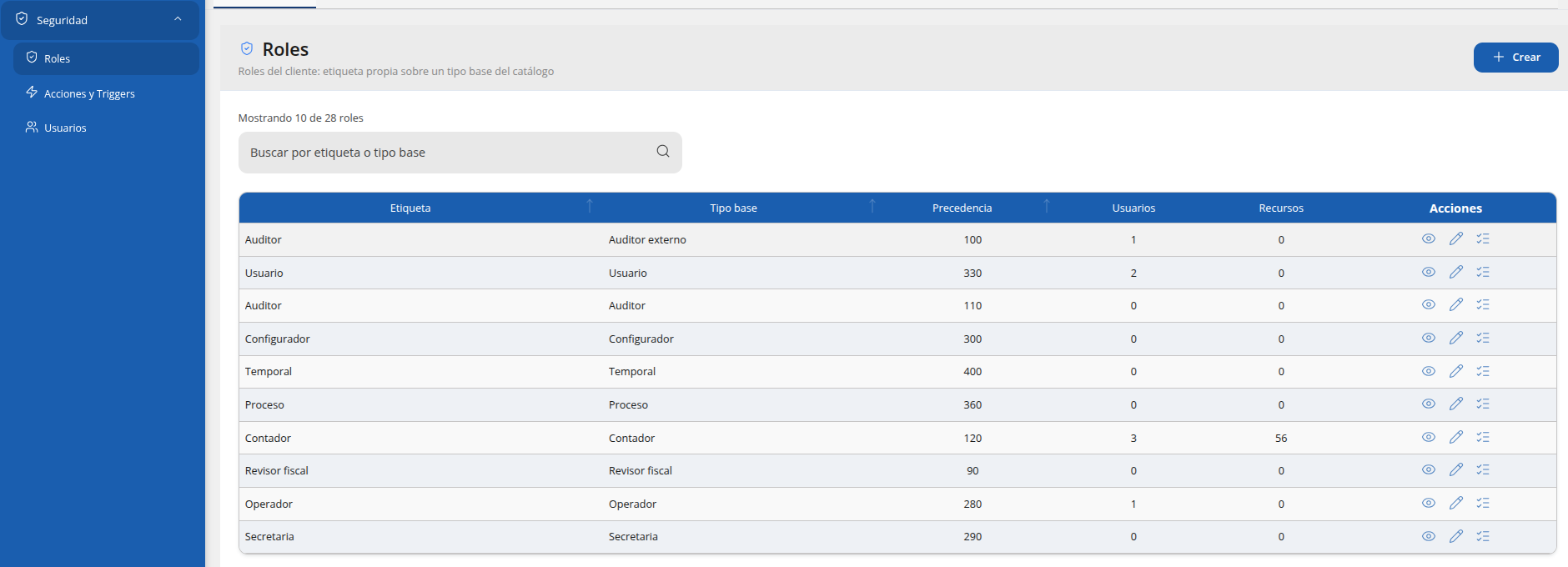Click the Mostrando 10 de 28 roles text
Viewport: 1568px width, 567px height.
pos(300,118)
